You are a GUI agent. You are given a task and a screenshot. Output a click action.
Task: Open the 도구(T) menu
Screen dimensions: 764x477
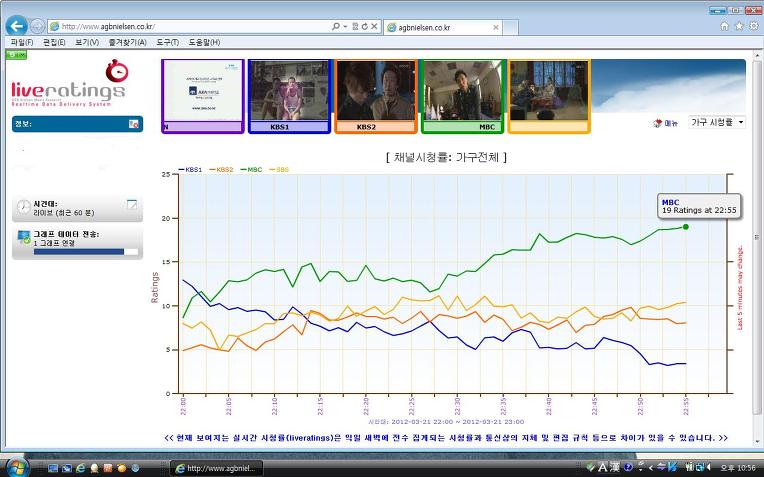pyautogui.click(x=167, y=42)
